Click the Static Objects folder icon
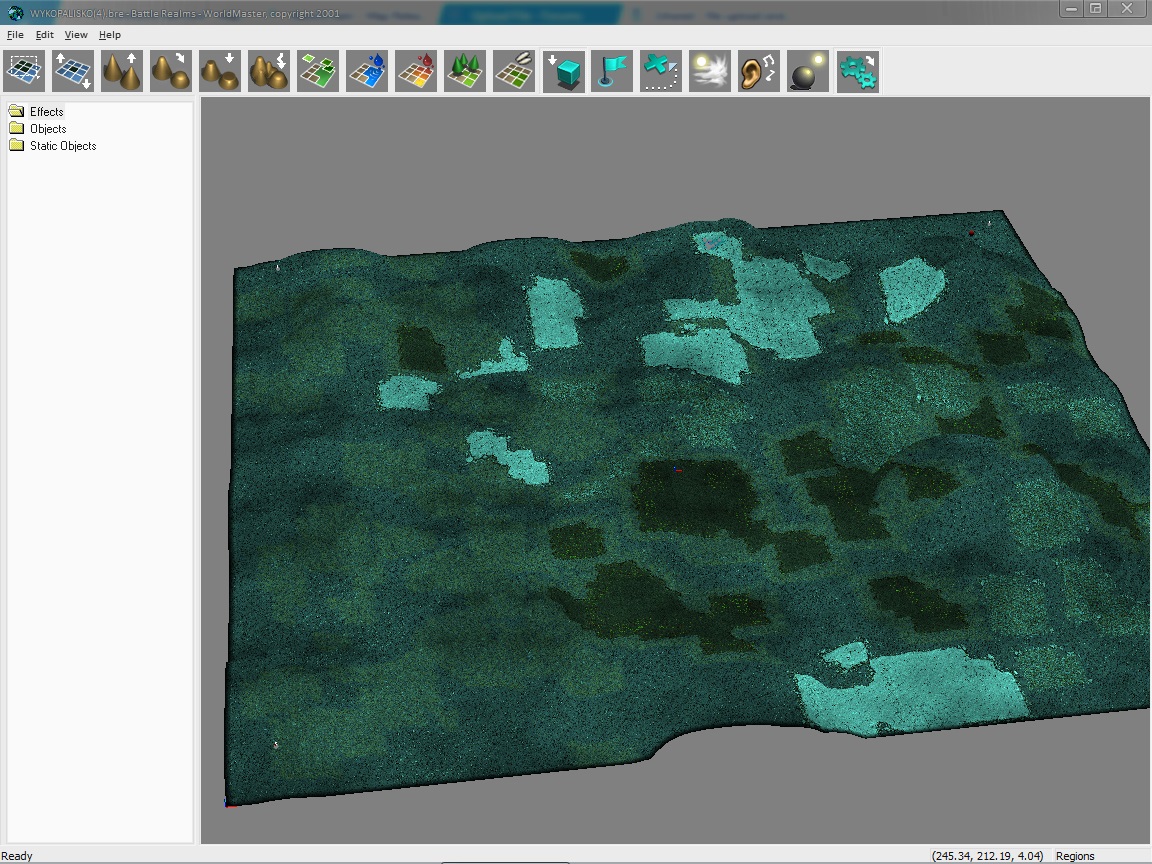This screenshot has width=1152, height=864. pos(16,145)
